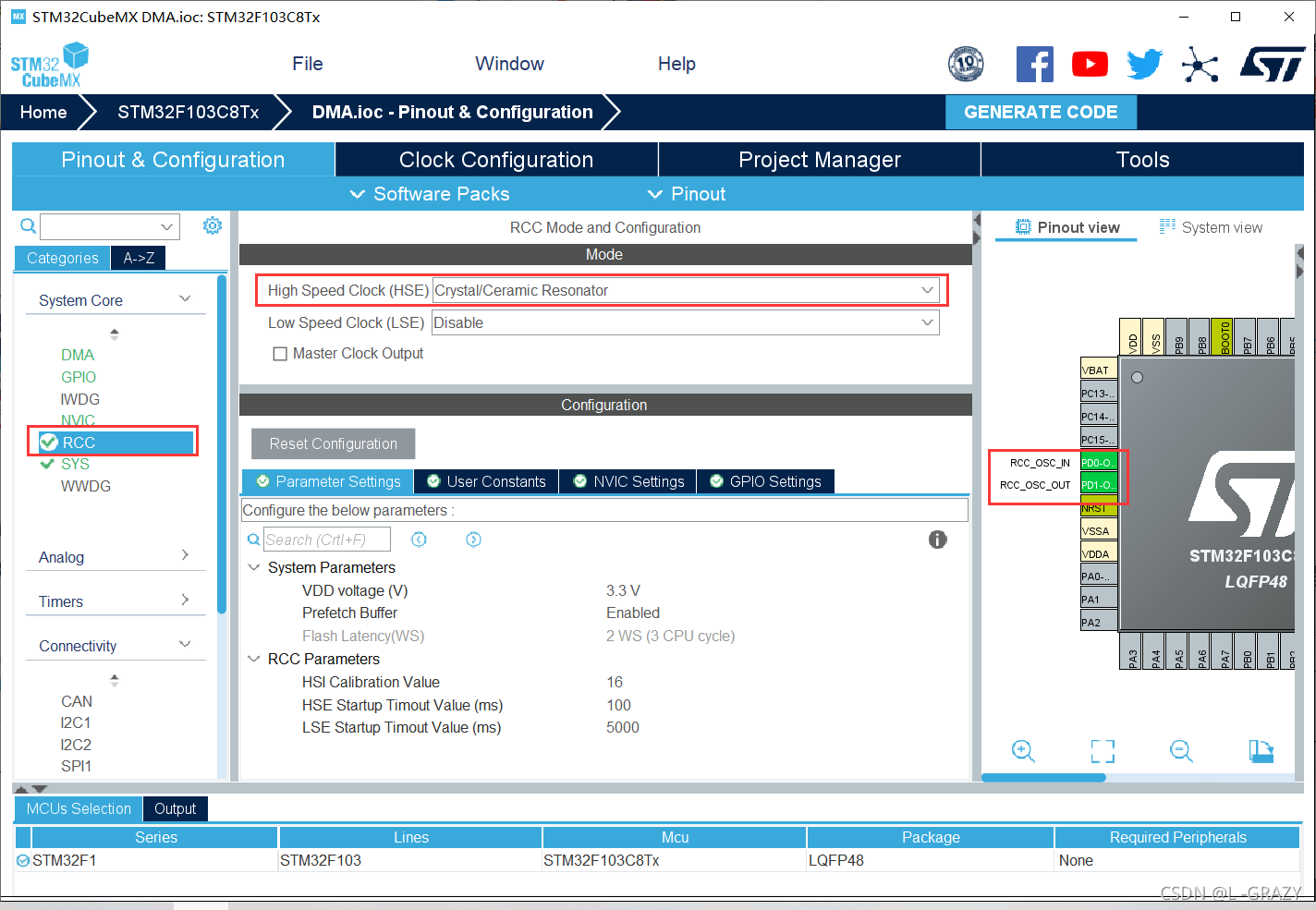Click the BOOT0 pin on the chip

click(1225, 337)
